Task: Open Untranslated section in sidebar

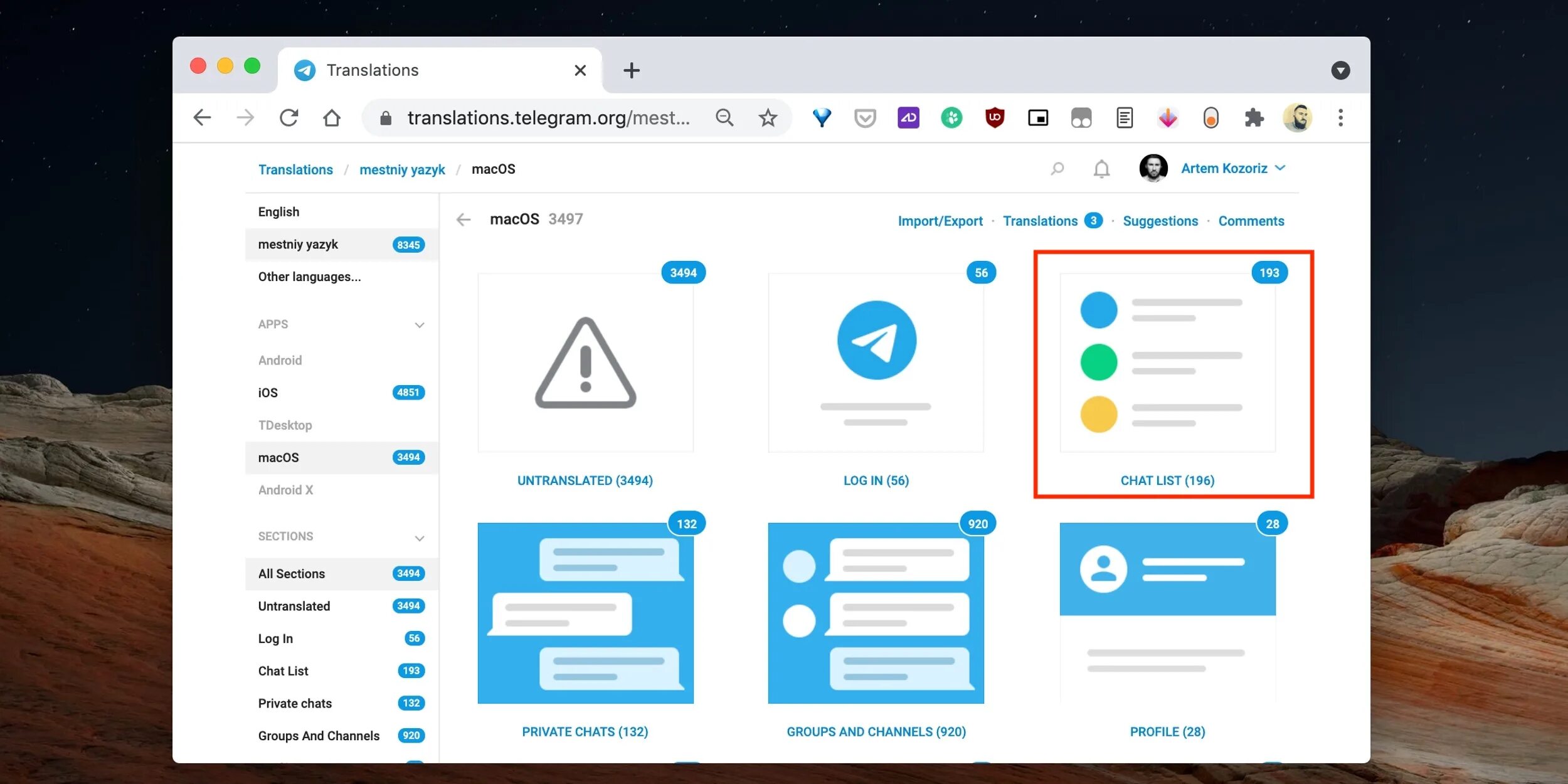Action: point(342,606)
